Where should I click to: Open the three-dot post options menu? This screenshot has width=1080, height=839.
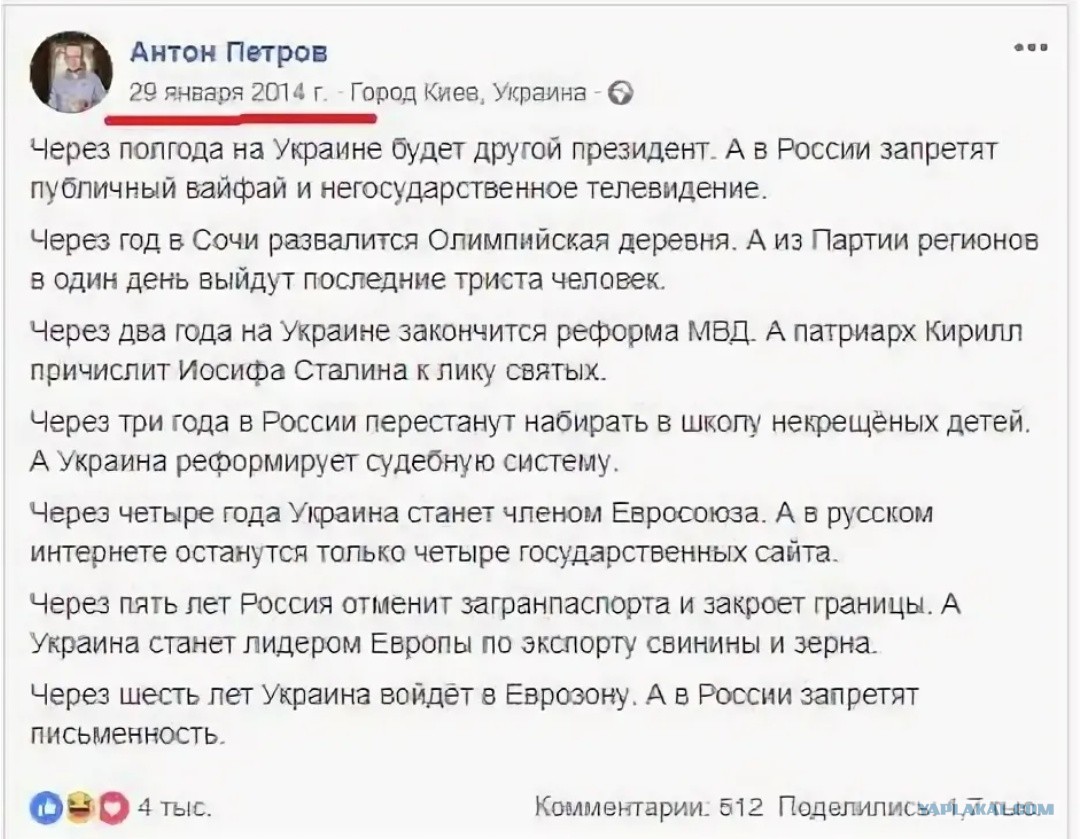(1029, 47)
